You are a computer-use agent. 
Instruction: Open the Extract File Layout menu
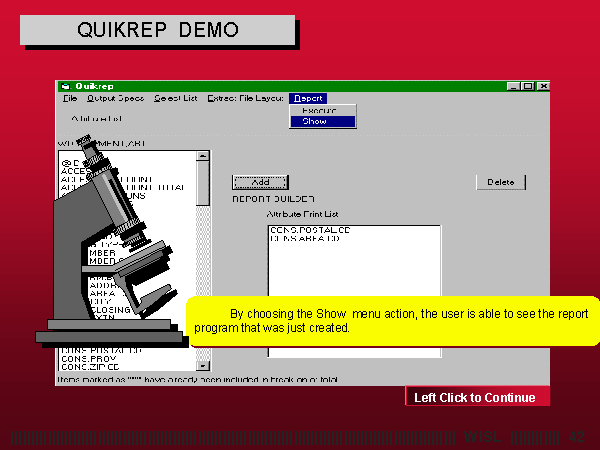[x=246, y=98]
